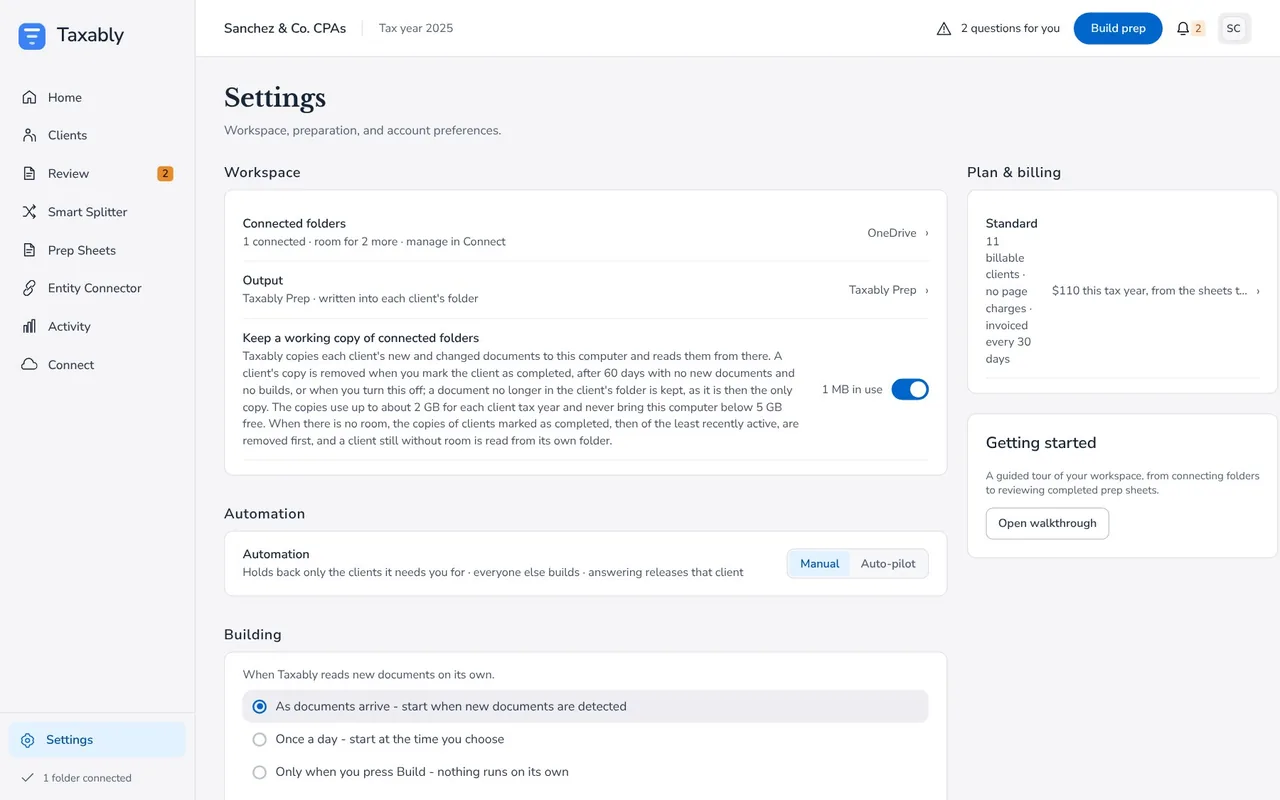Click the warning triangle icon in header
The height and width of the screenshot is (800, 1280).
(x=944, y=28)
